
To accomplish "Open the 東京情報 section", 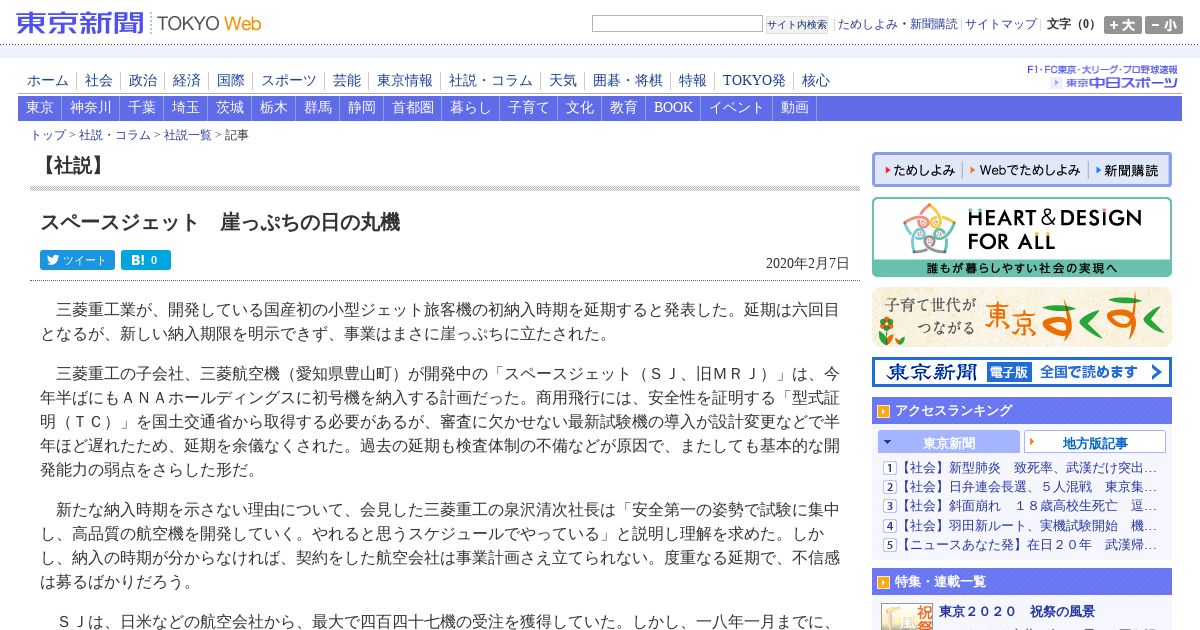I will 405,81.
